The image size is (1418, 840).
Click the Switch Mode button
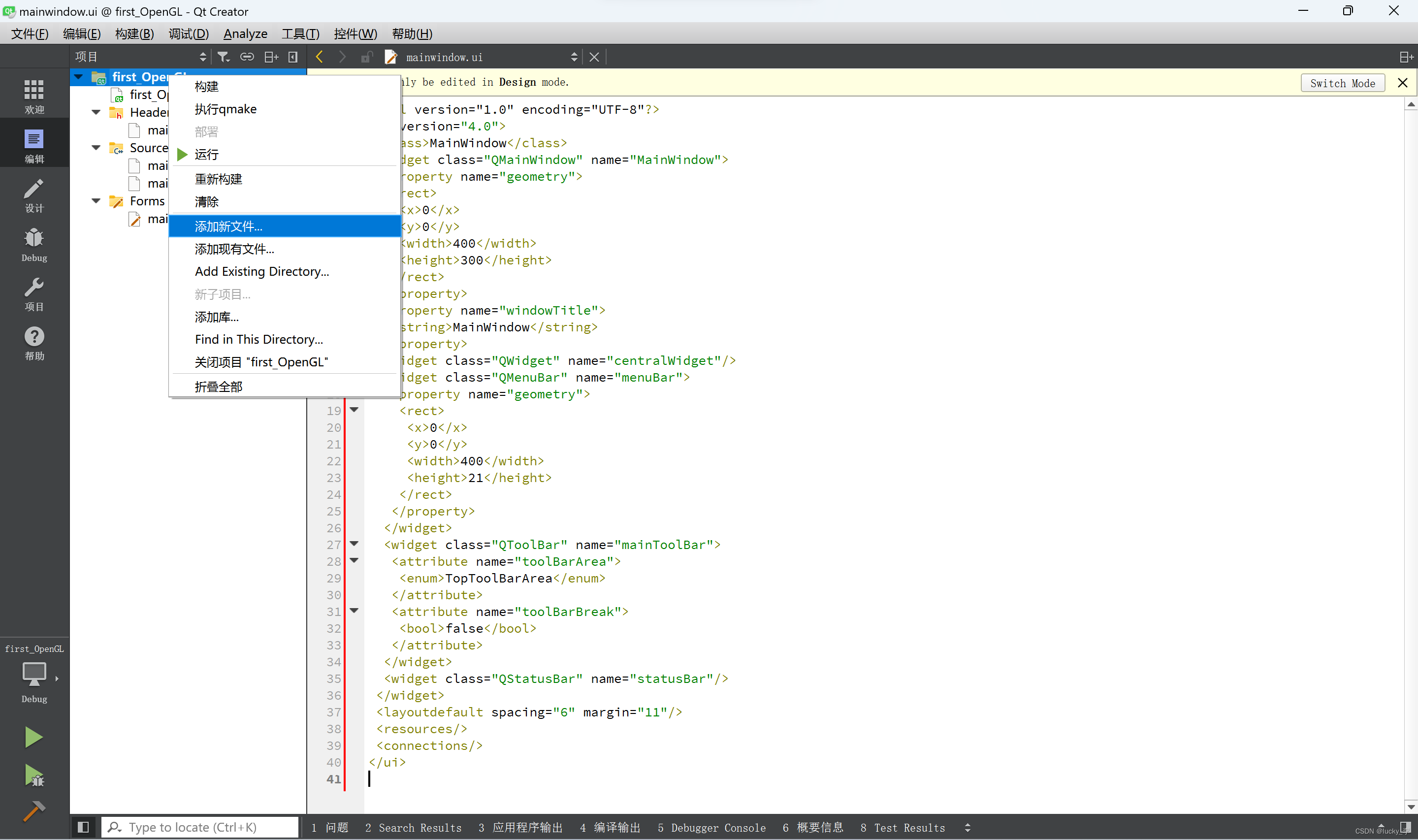click(1342, 83)
